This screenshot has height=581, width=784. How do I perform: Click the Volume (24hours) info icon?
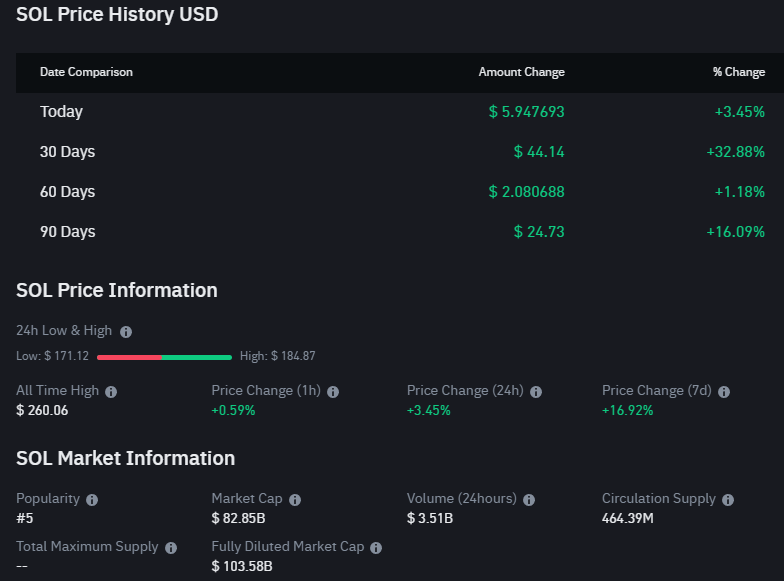point(529,499)
